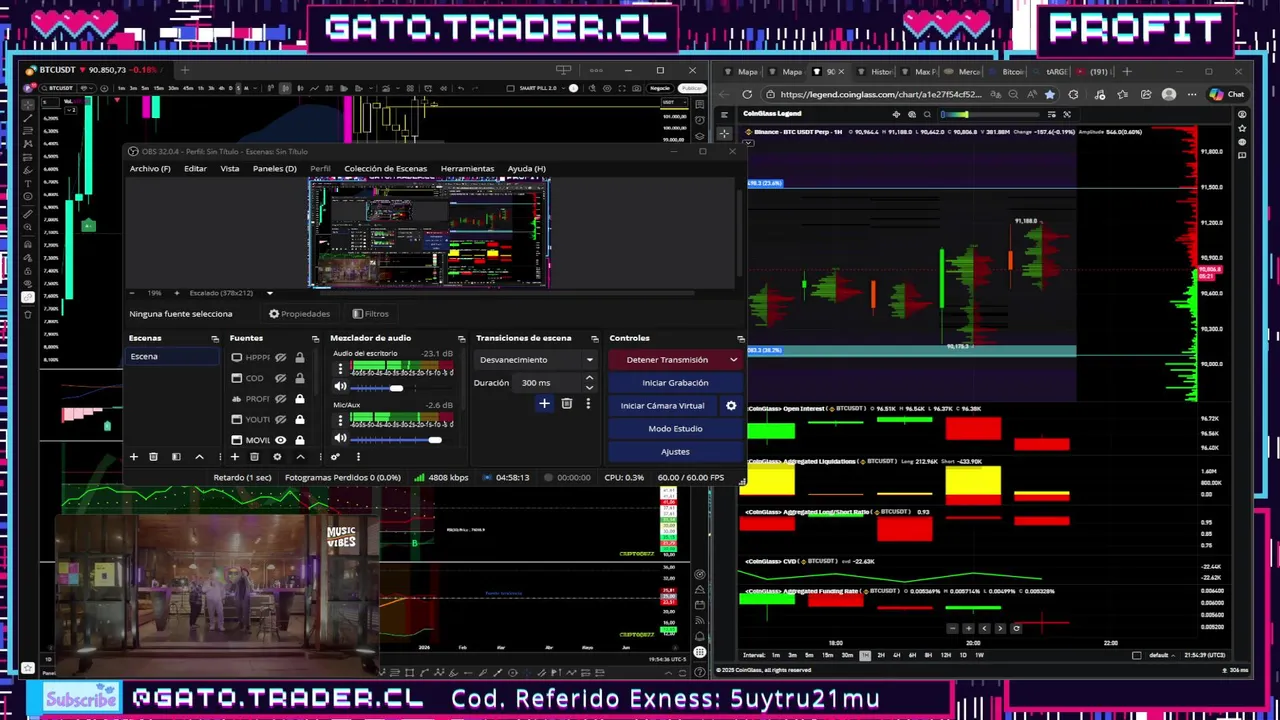Toggle visibility of the HPPPF source
Screen dimensions: 1280x720
(x=281, y=357)
